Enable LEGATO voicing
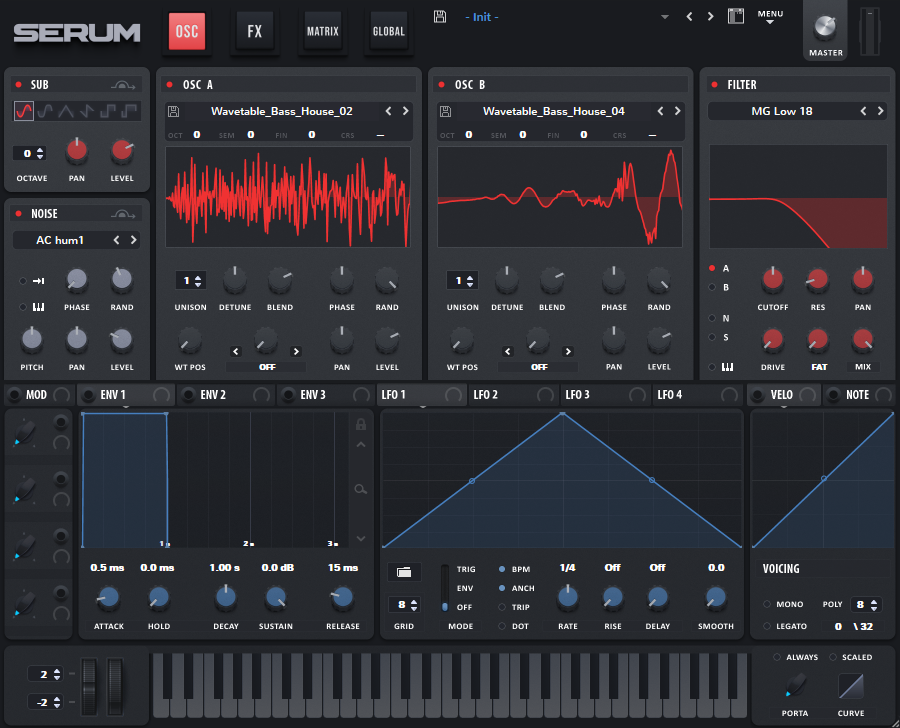 767,626
